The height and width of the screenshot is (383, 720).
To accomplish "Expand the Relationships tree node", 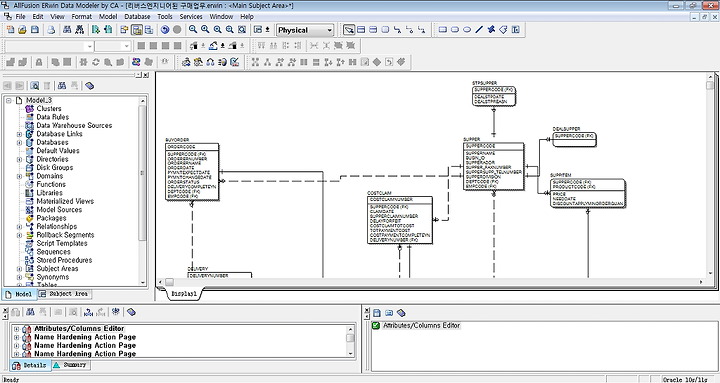I will [x=19, y=227].
